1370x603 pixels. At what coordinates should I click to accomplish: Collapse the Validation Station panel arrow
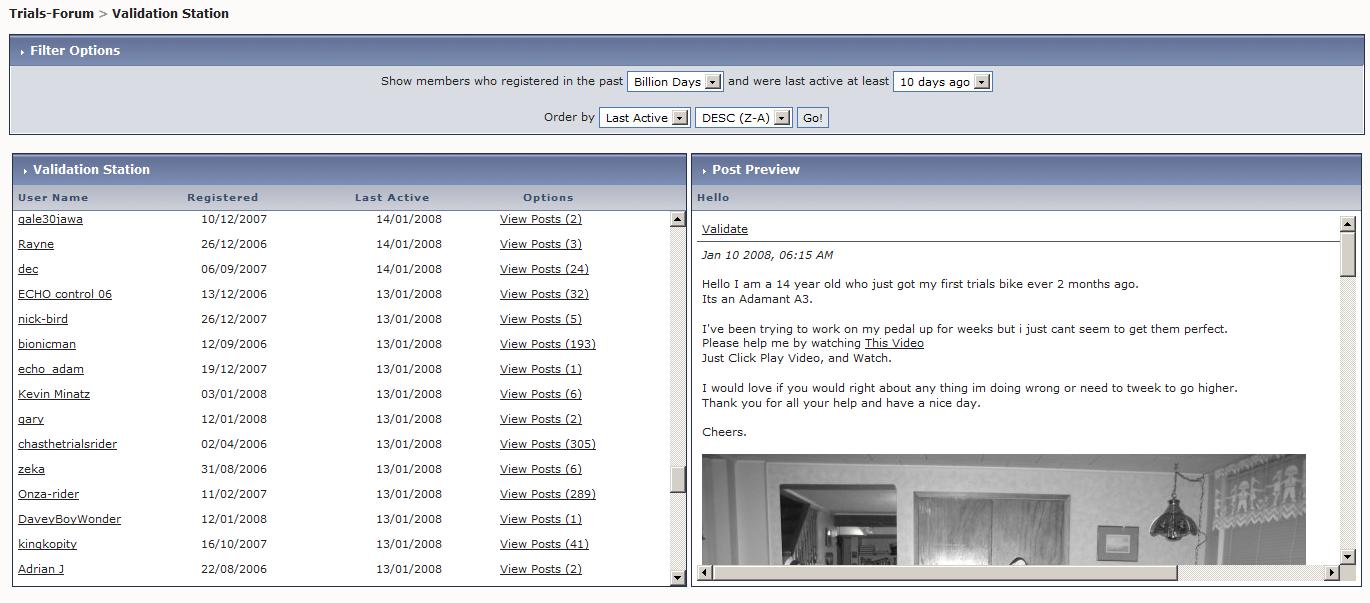coord(25,171)
